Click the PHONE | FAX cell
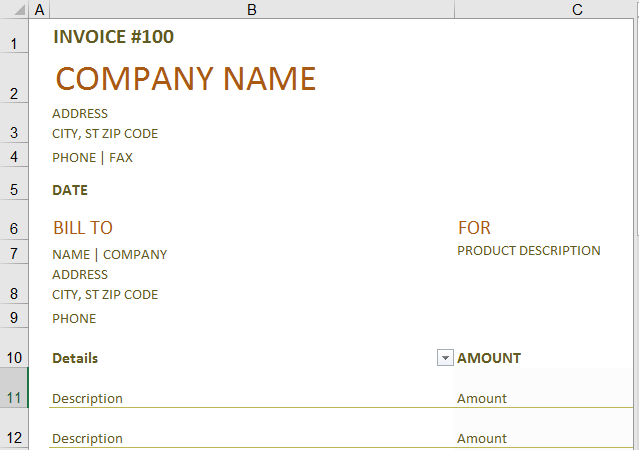 point(93,157)
